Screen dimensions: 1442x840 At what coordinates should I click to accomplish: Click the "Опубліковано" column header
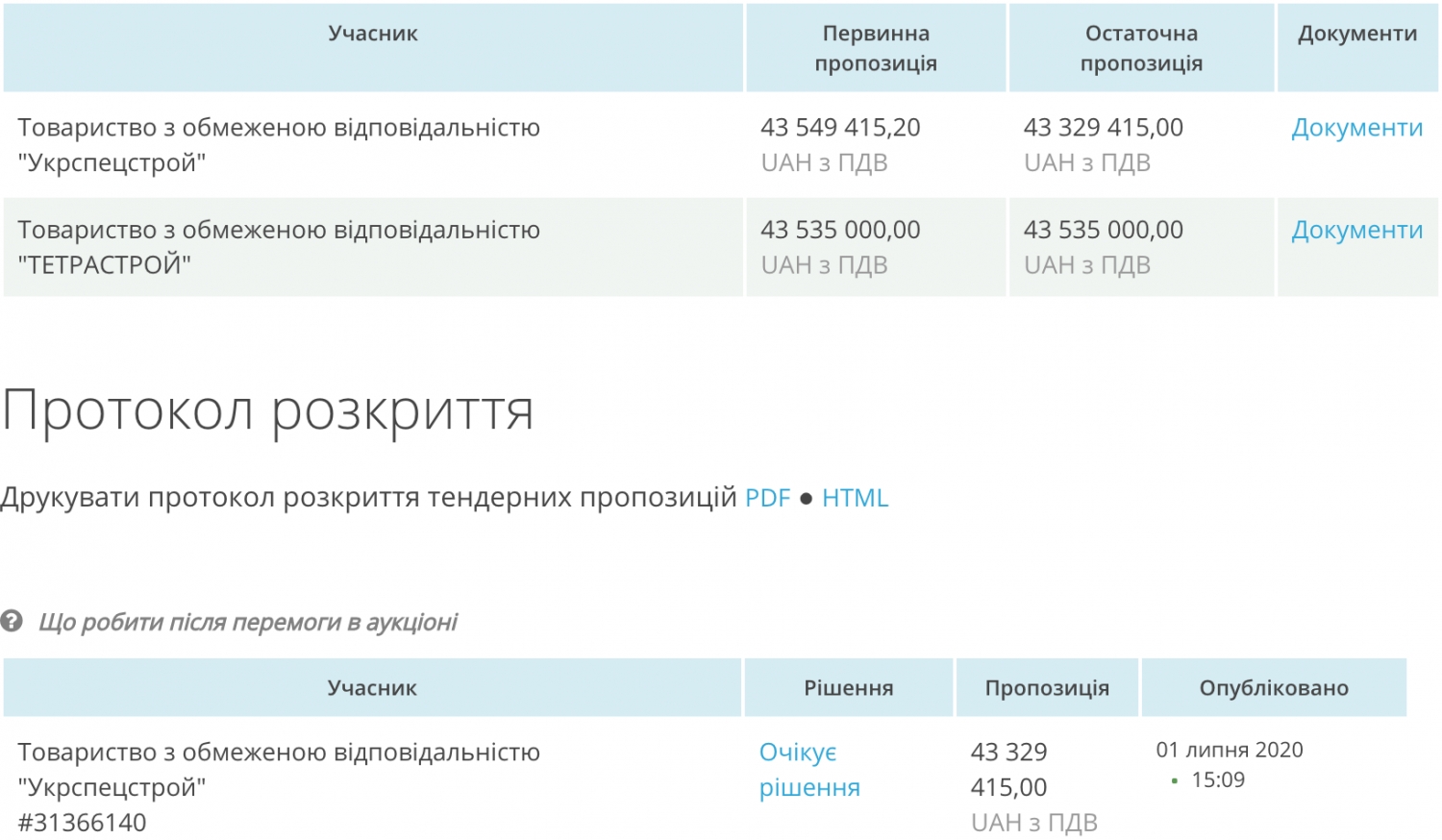pos(1274,688)
